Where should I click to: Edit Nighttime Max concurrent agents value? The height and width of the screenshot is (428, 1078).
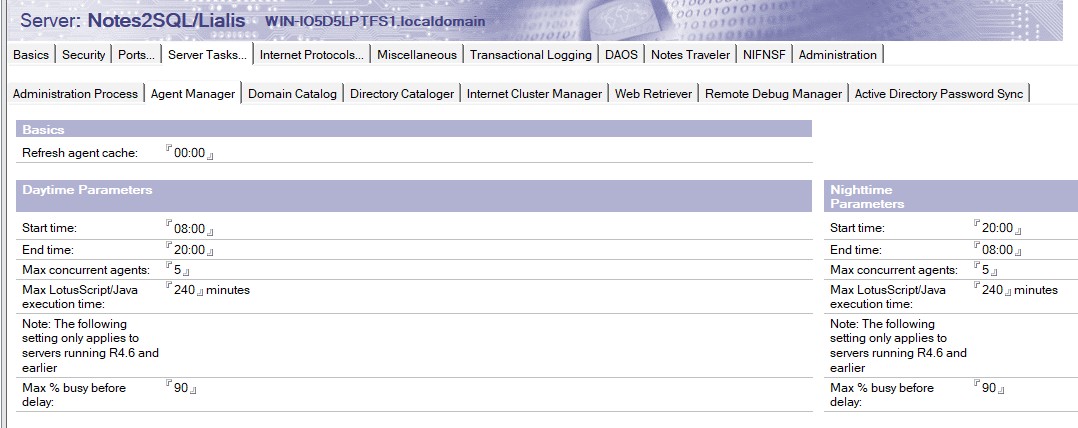(x=986, y=270)
